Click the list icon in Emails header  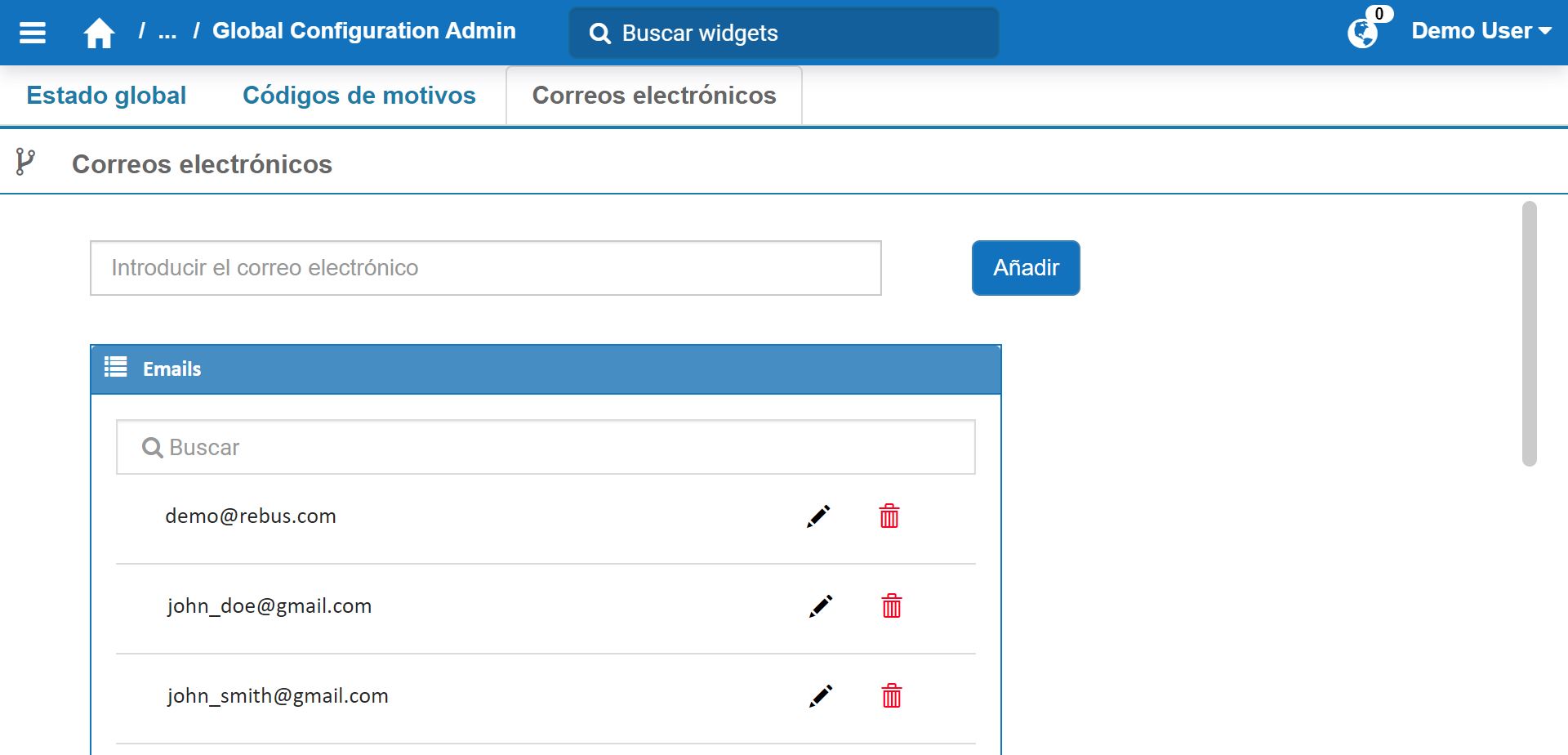click(x=116, y=368)
